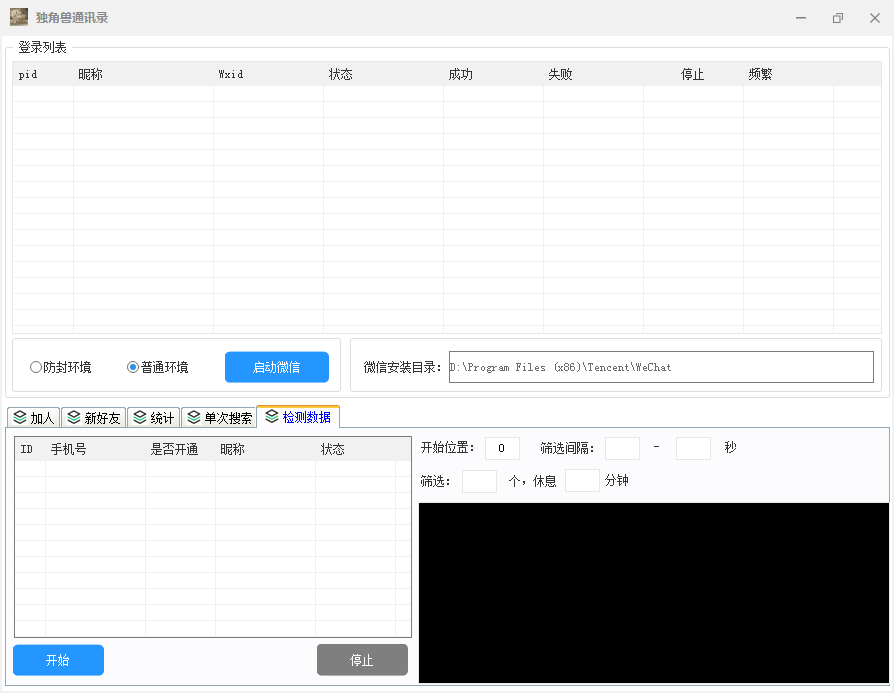Click the layered icon on 加人 tab
894x693 pixels.
[x=20, y=418]
